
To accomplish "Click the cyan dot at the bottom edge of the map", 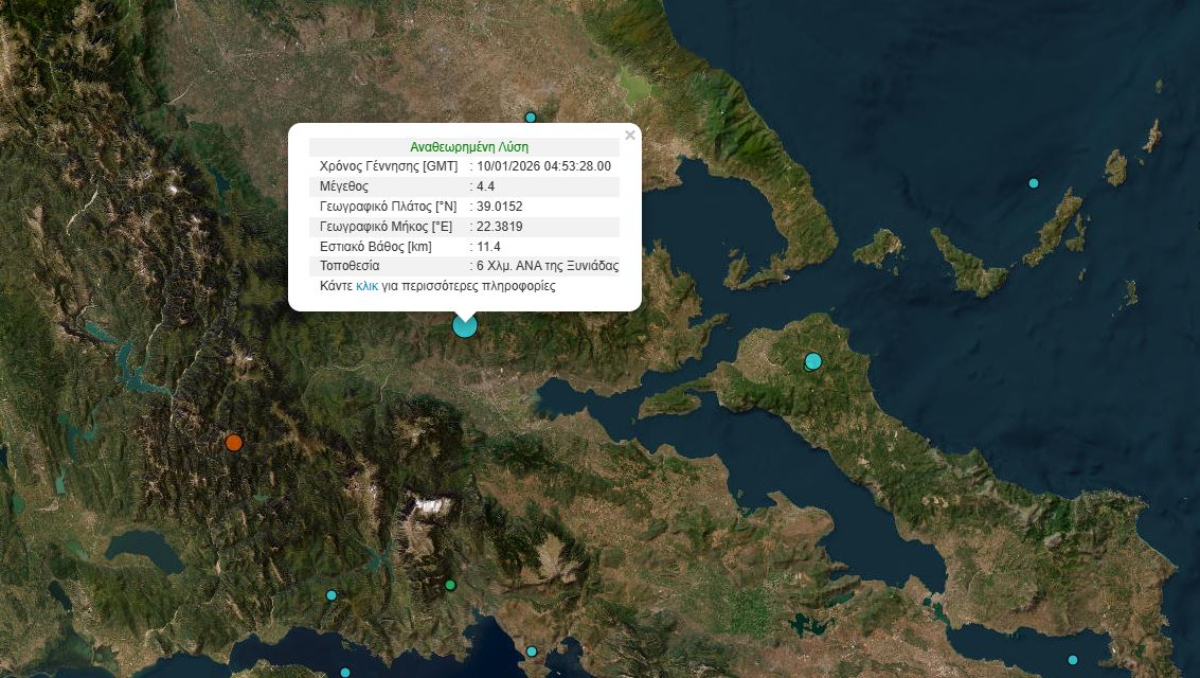I will click(x=347, y=671).
